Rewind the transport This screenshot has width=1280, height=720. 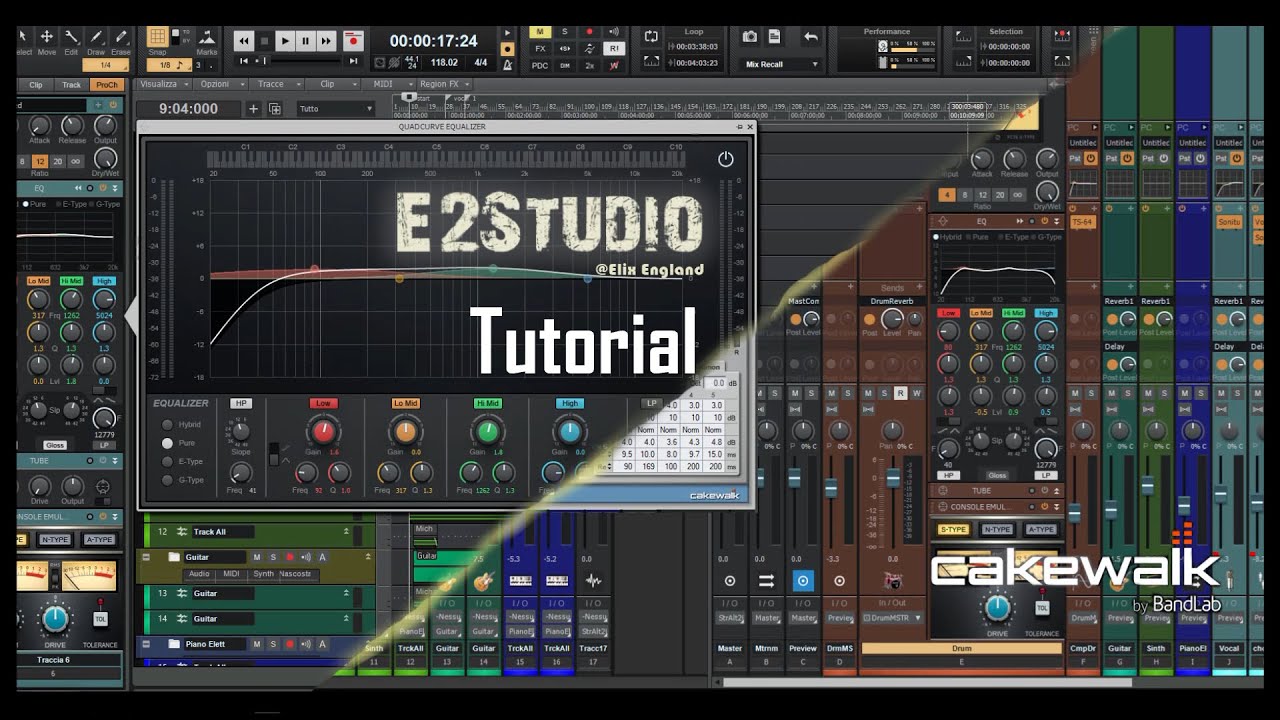click(243, 41)
